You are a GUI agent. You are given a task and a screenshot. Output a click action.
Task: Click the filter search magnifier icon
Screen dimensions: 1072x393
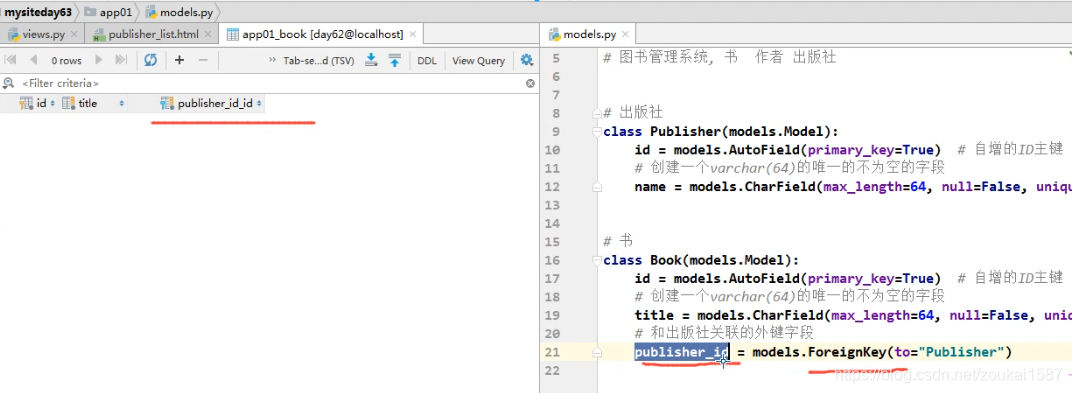tap(8, 83)
